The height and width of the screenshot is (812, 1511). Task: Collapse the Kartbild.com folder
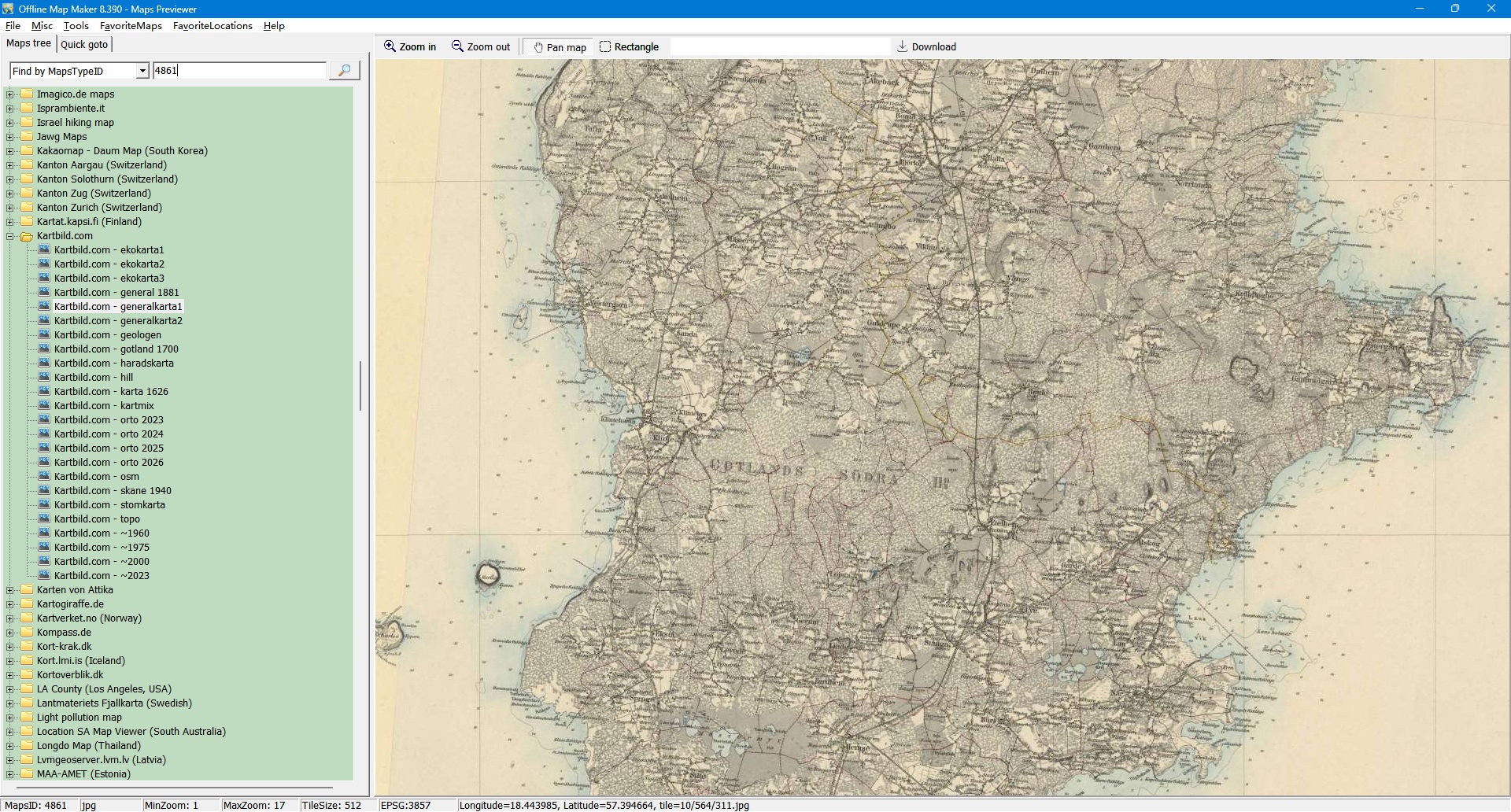tap(10, 236)
